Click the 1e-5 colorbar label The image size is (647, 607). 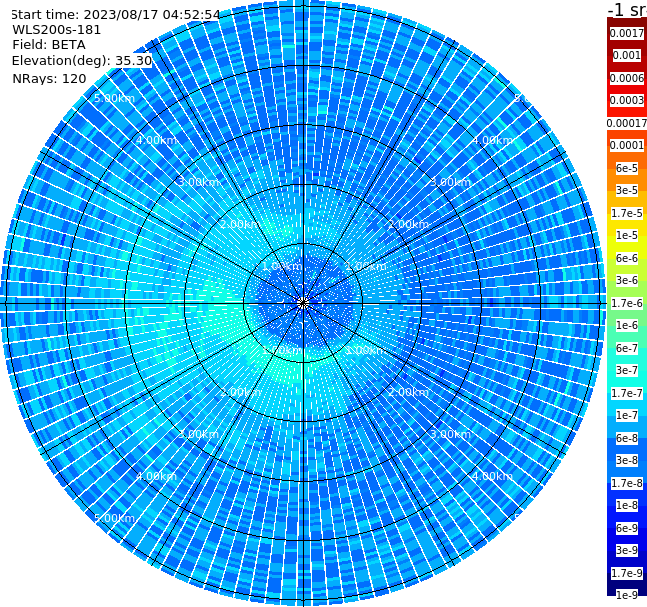click(x=627, y=235)
